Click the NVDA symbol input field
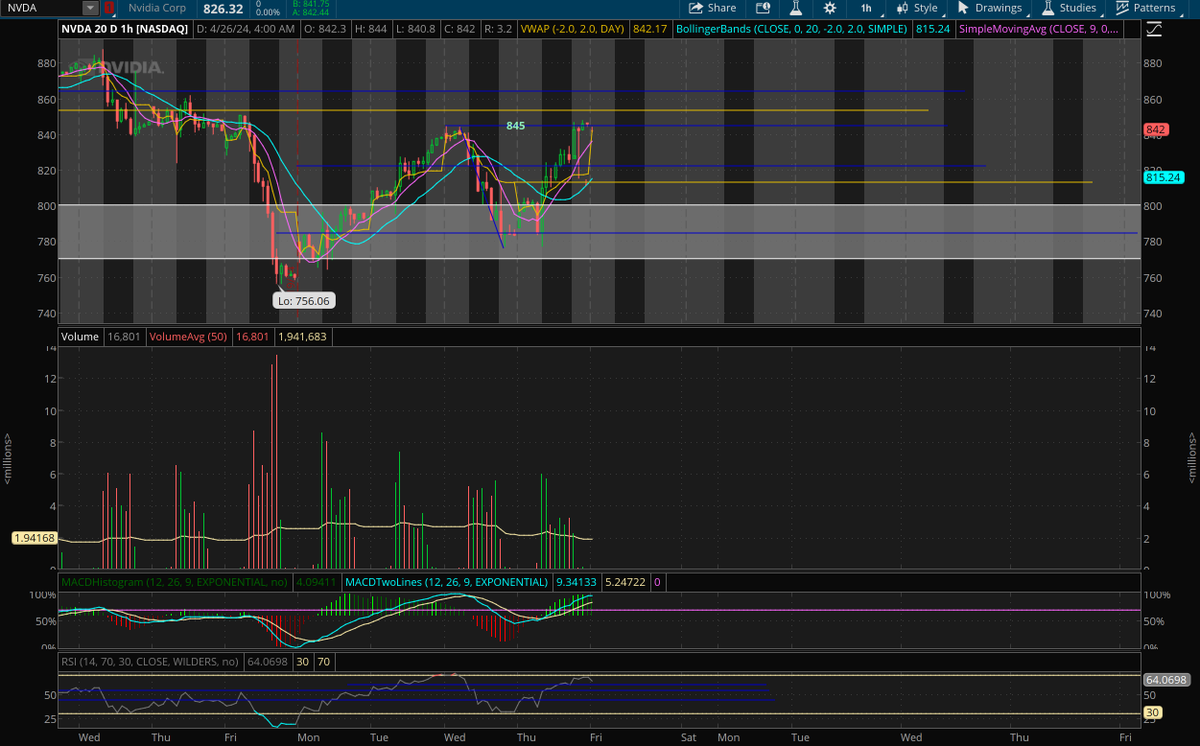Image resolution: width=1200 pixels, height=746 pixels. 42,8
